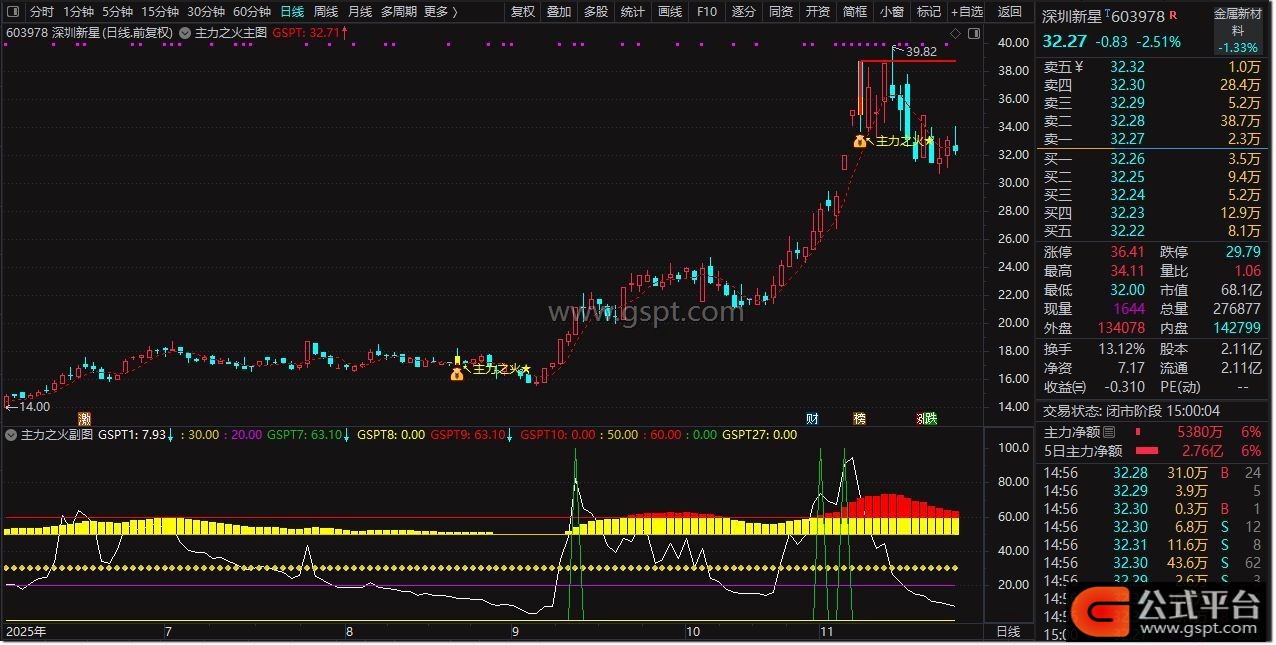Toggle the 复权 price adjustment option
The height and width of the screenshot is (645, 1276).
pos(522,12)
